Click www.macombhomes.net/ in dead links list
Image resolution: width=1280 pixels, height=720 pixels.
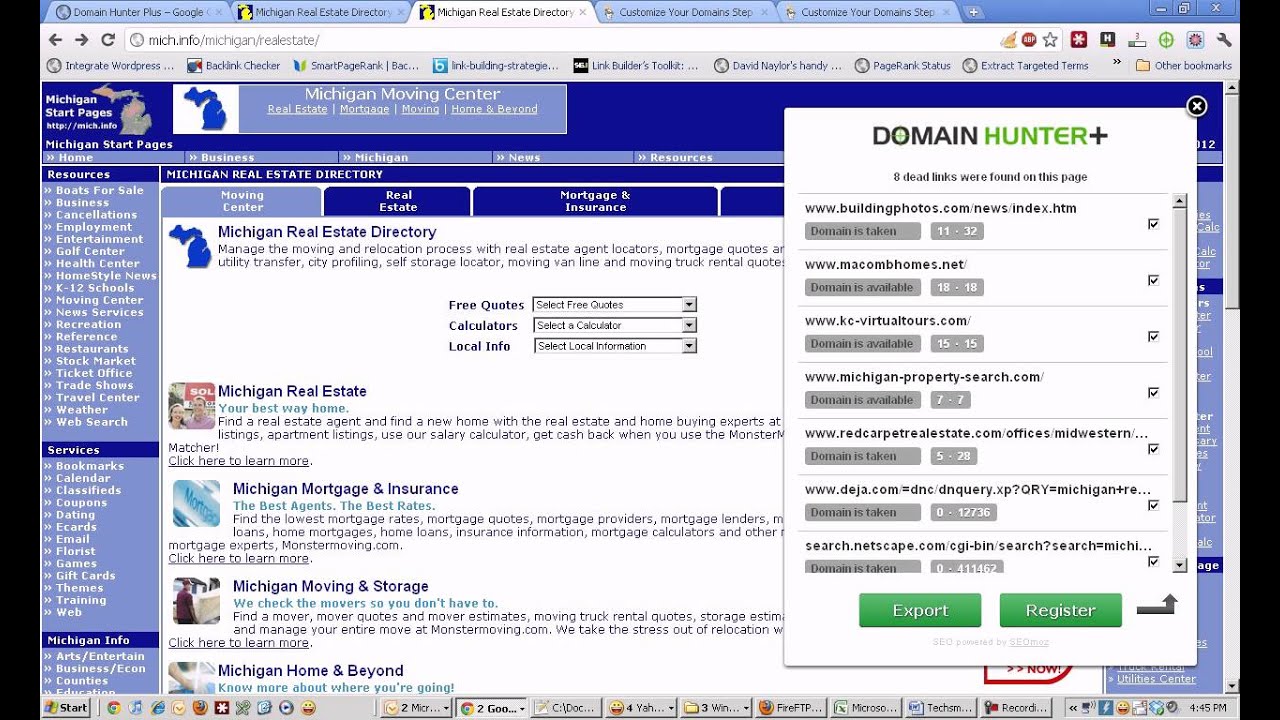coord(885,265)
